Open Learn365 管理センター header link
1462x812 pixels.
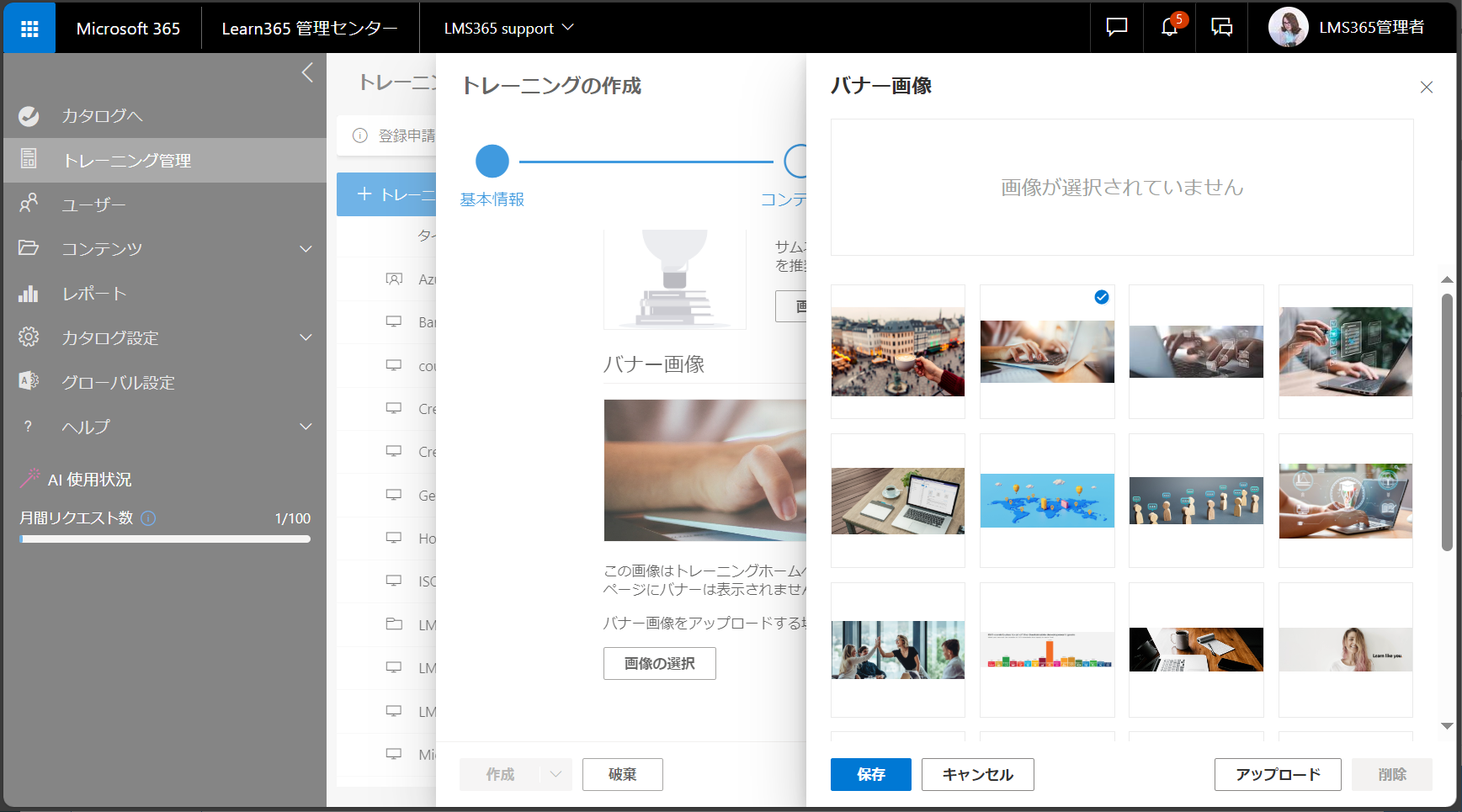coord(310,28)
